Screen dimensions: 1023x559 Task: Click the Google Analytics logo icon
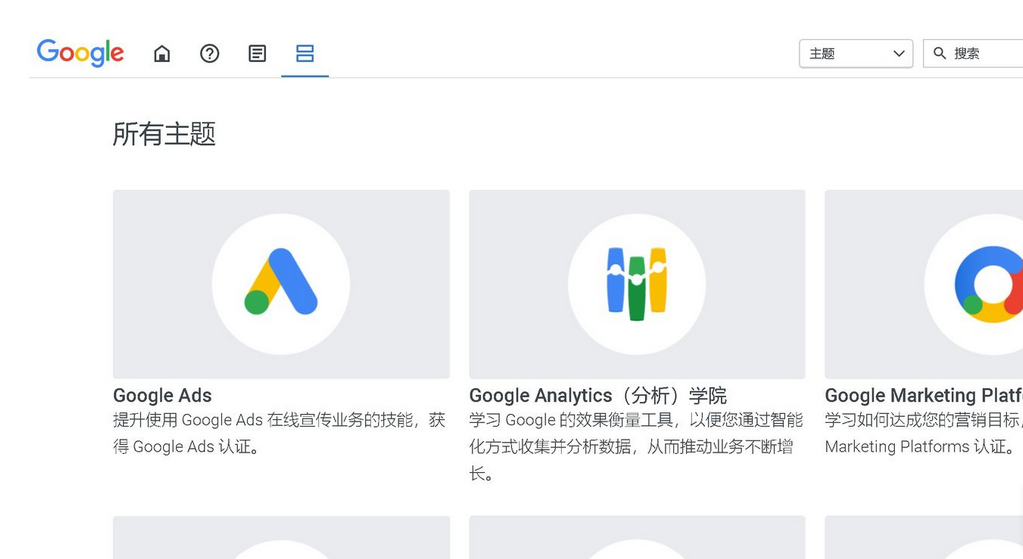click(637, 284)
